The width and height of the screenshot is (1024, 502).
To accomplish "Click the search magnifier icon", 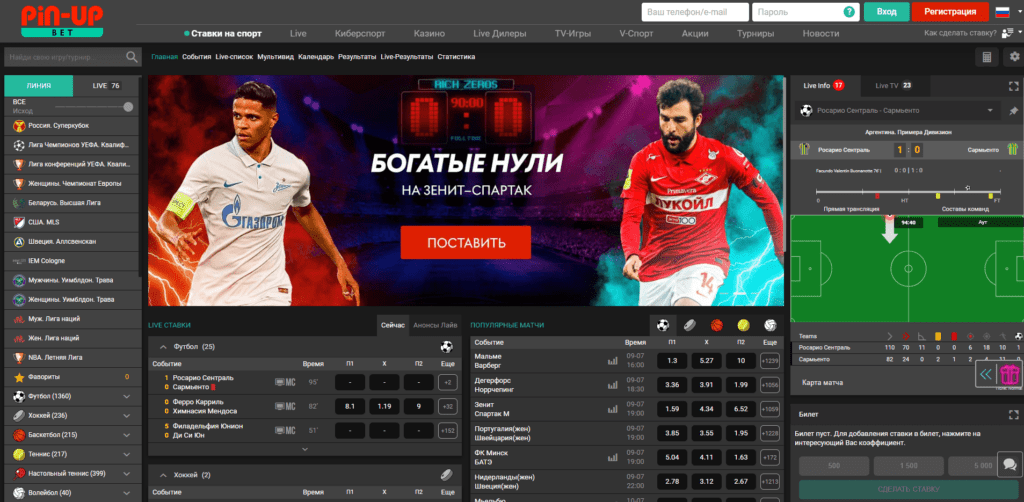I will [133, 57].
